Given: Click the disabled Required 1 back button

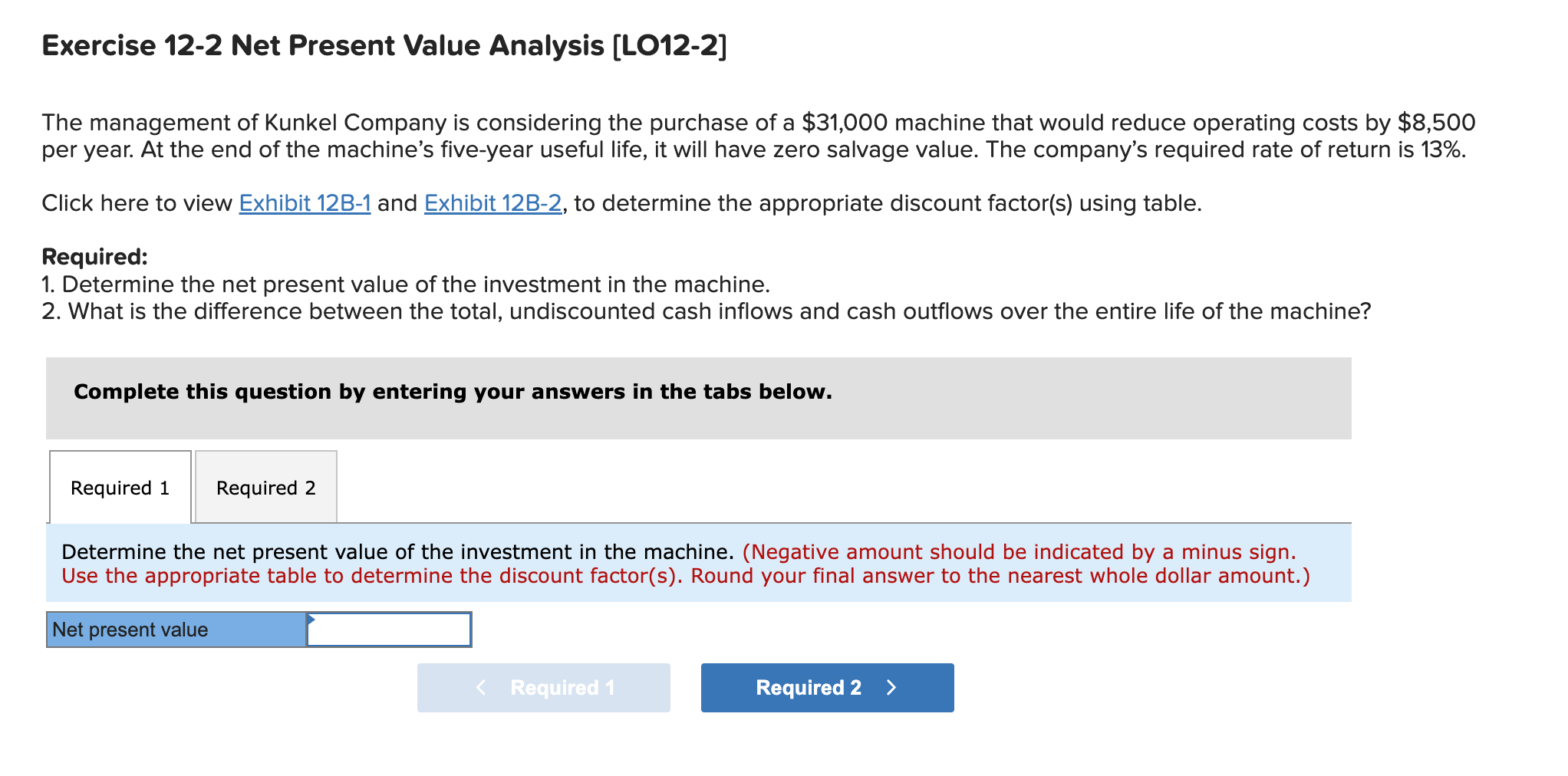Looking at the screenshot, I should pos(543,687).
